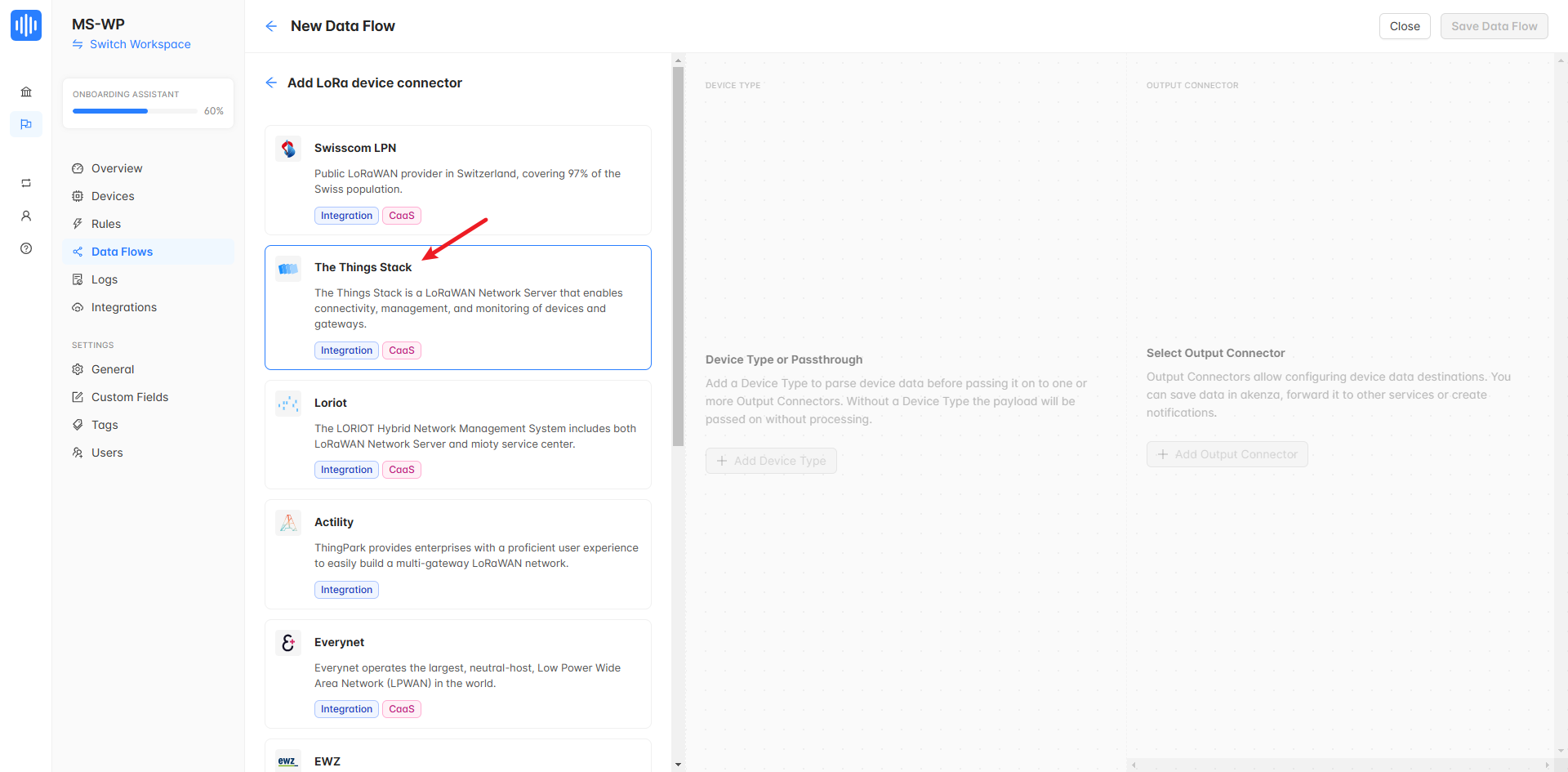Navigate to Integrations
1568x772 pixels.
[148, 307]
